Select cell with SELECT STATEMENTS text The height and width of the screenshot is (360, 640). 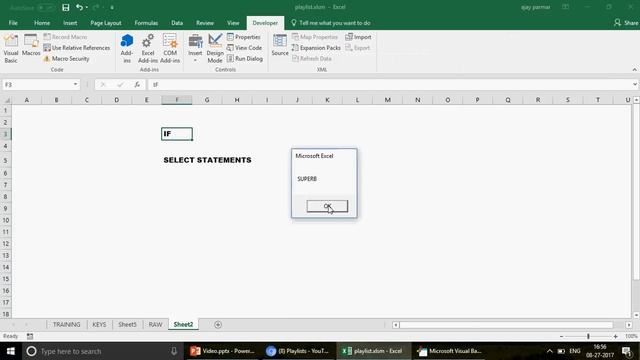click(x=207, y=160)
